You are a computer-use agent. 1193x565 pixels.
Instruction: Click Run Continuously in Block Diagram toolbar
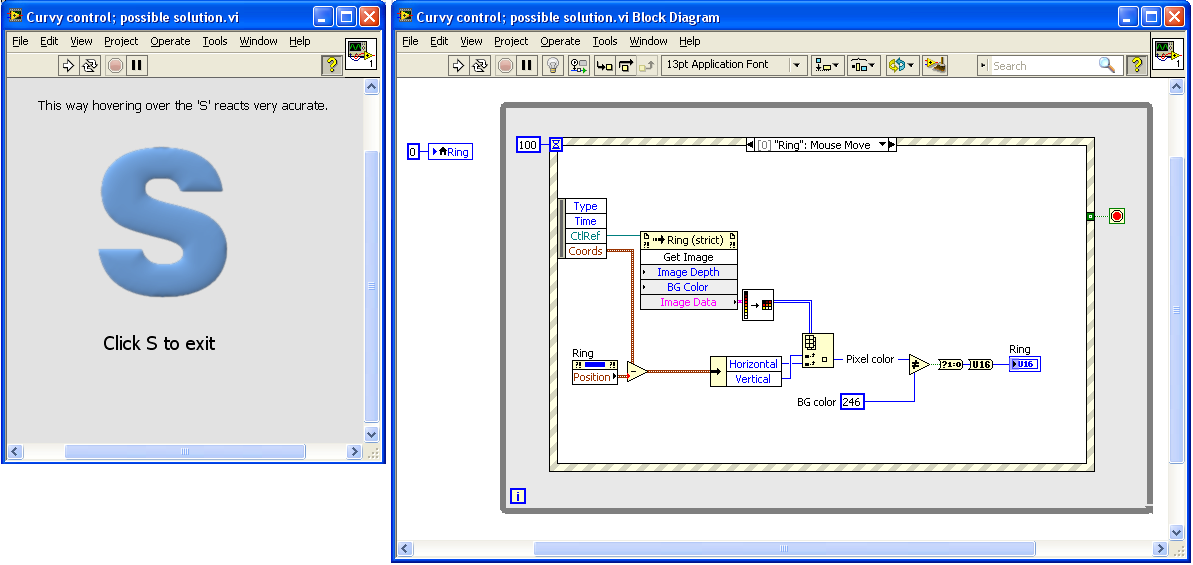click(x=481, y=65)
